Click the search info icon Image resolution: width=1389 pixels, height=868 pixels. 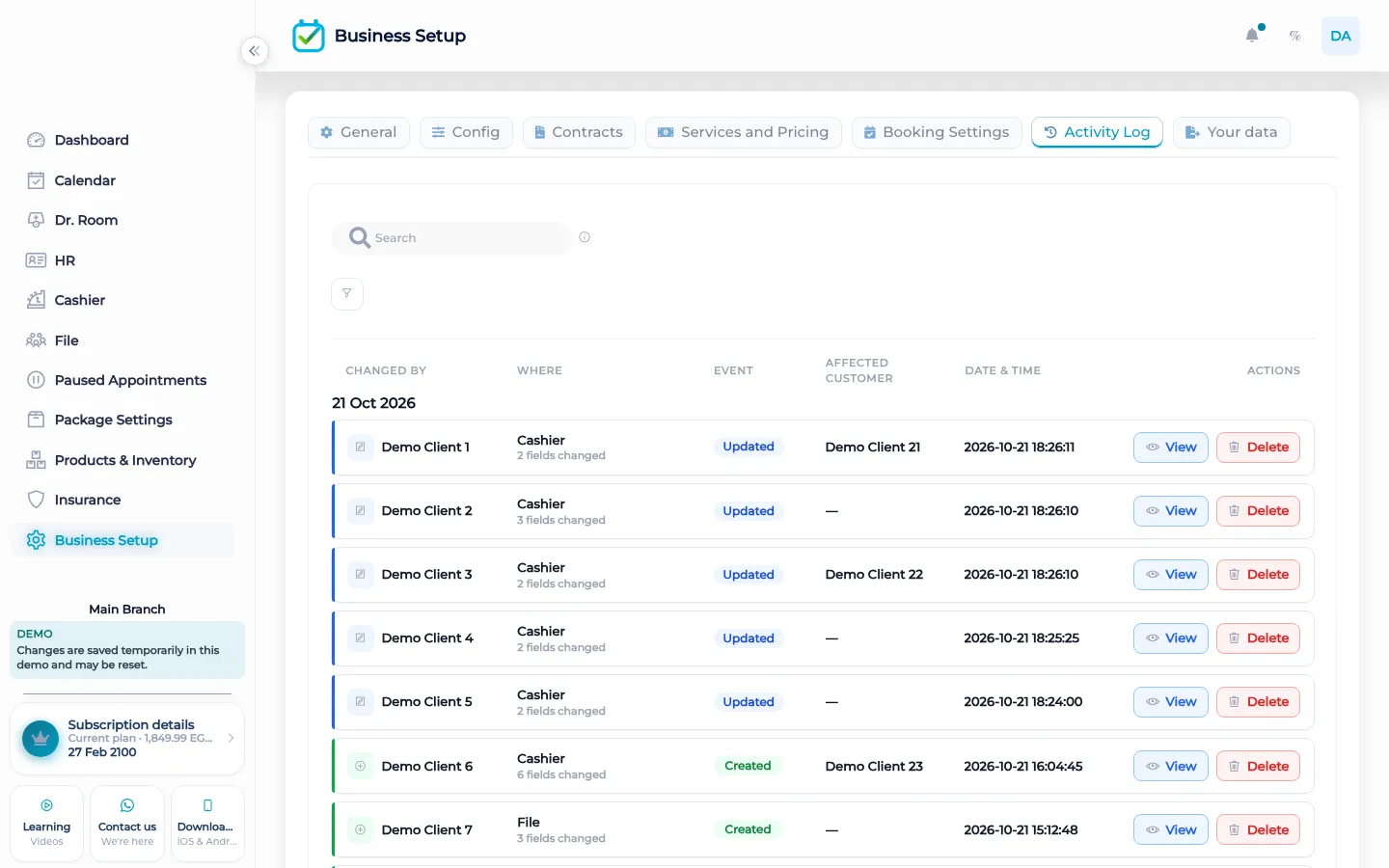[x=585, y=237]
